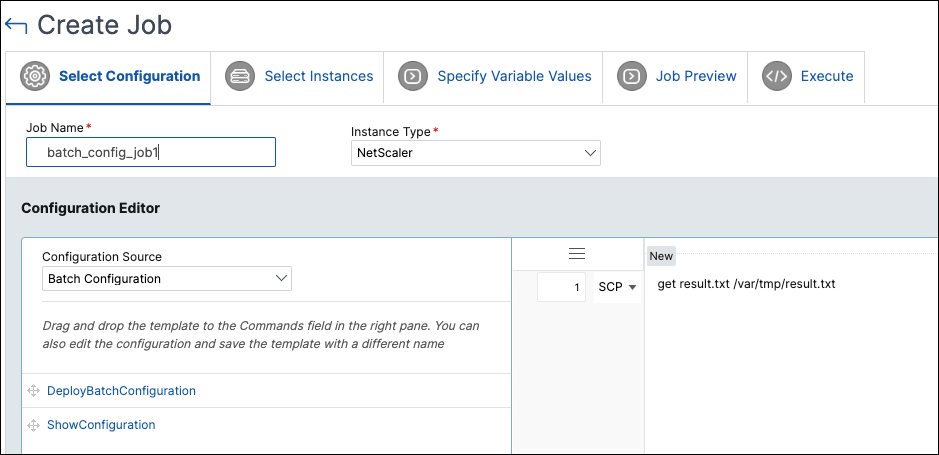This screenshot has height=455, width=939.
Task: Click the gear icon of Select Configuration
Action: pyautogui.click(x=35, y=76)
